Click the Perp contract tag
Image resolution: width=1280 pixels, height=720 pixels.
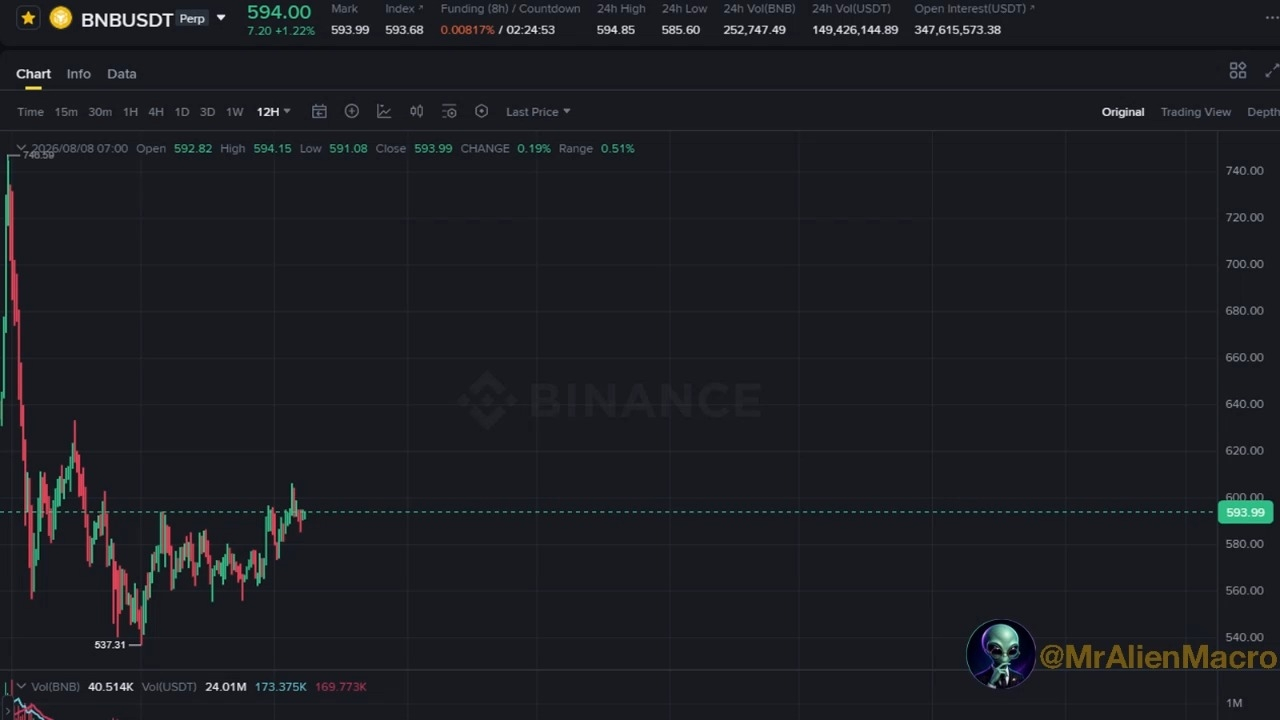192,19
